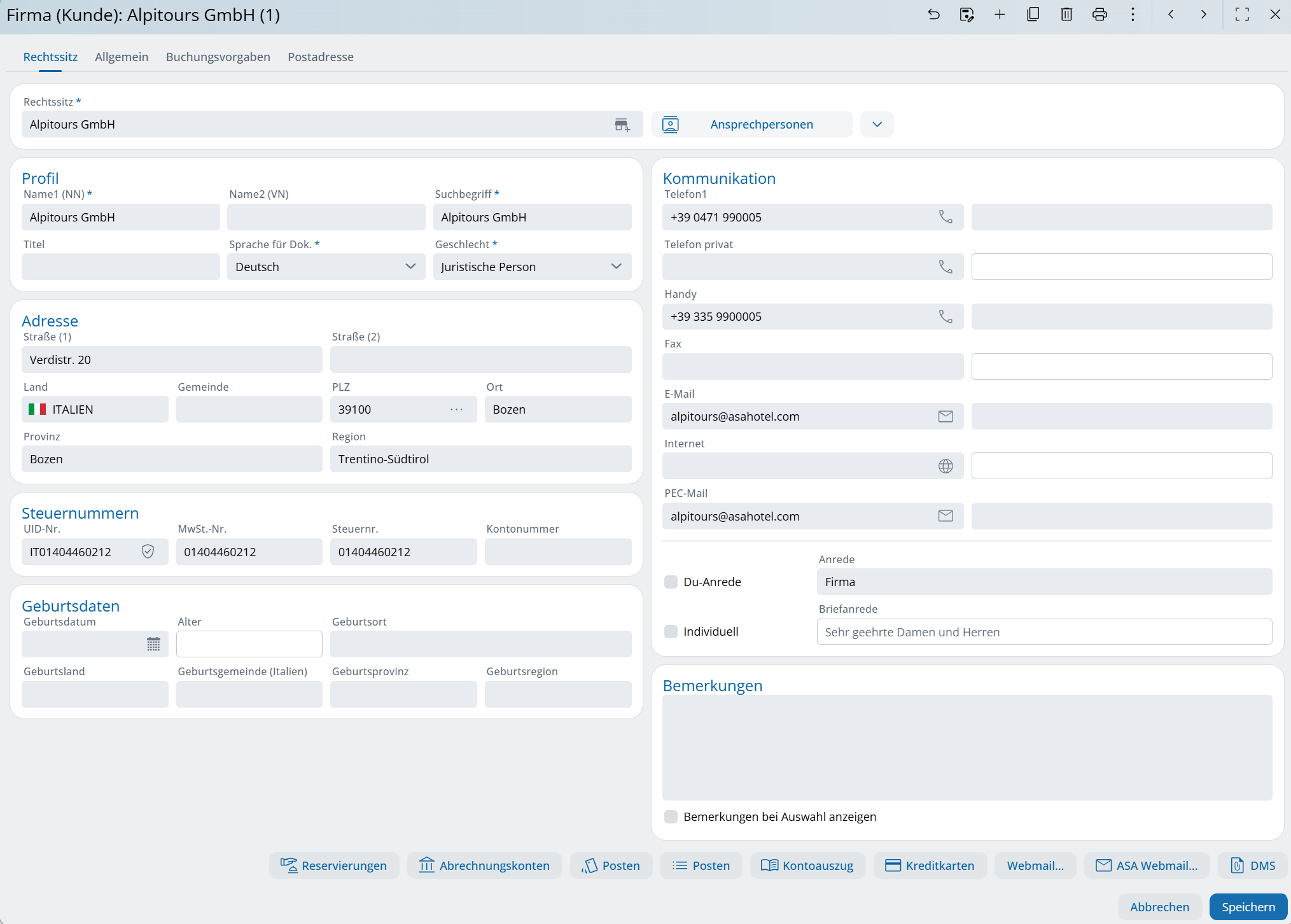Click Posten button with list icon
Image resolution: width=1291 pixels, height=924 pixels.
click(701, 865)
